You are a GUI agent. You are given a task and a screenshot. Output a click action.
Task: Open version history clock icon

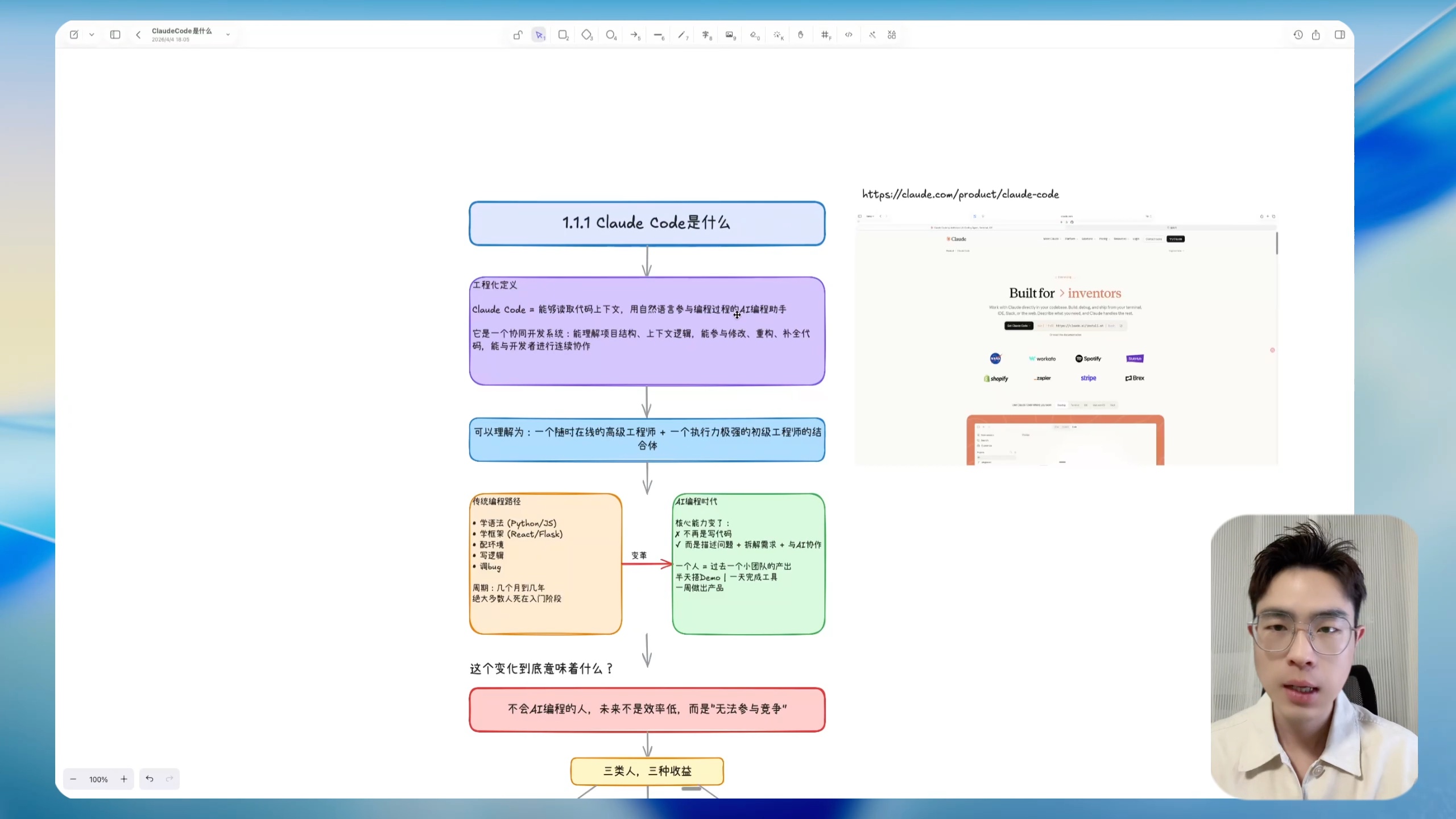[1298, 35]
